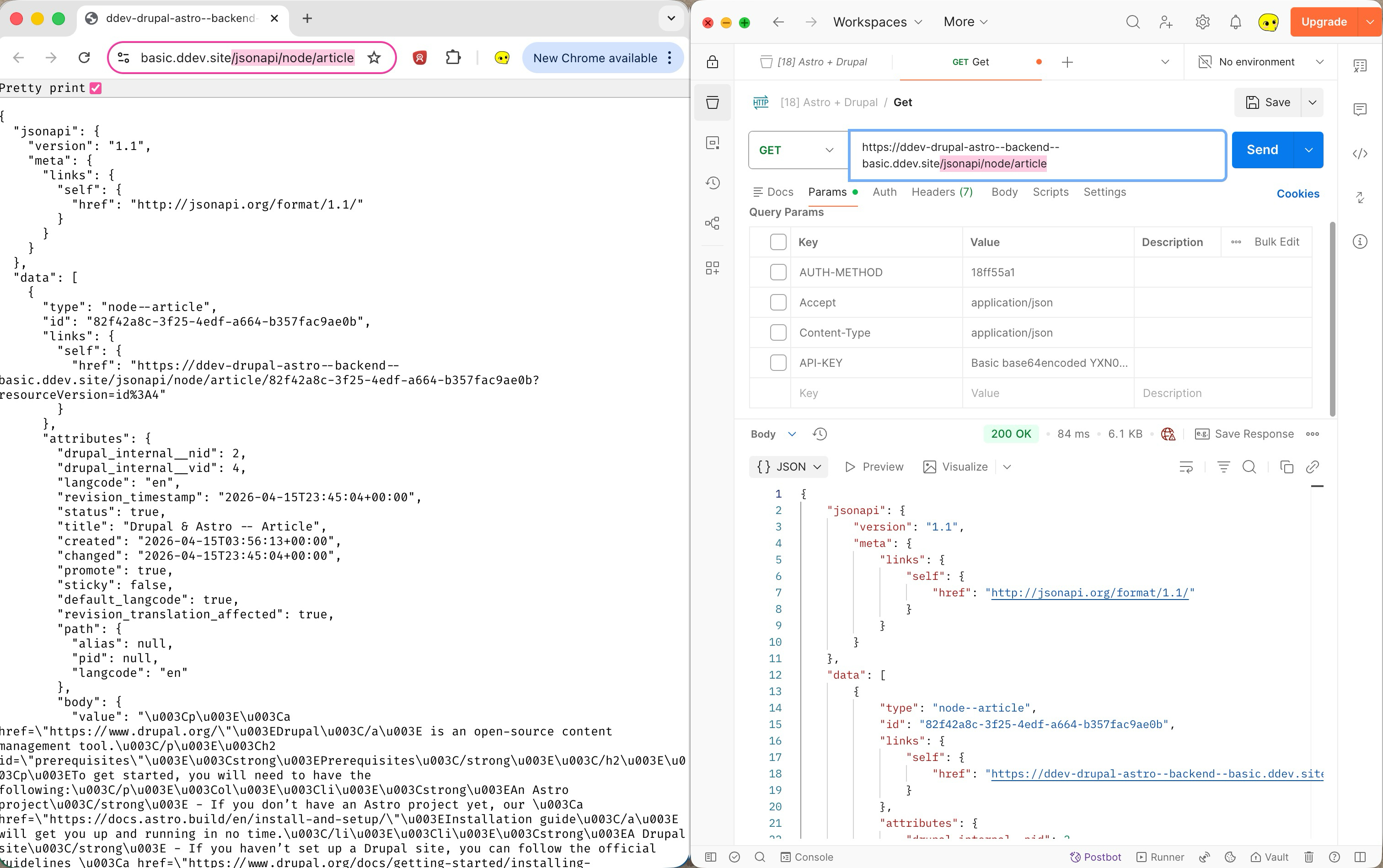Open the History icon in Postman sidebar
The image size is (1383, 868).
[713, 183]
